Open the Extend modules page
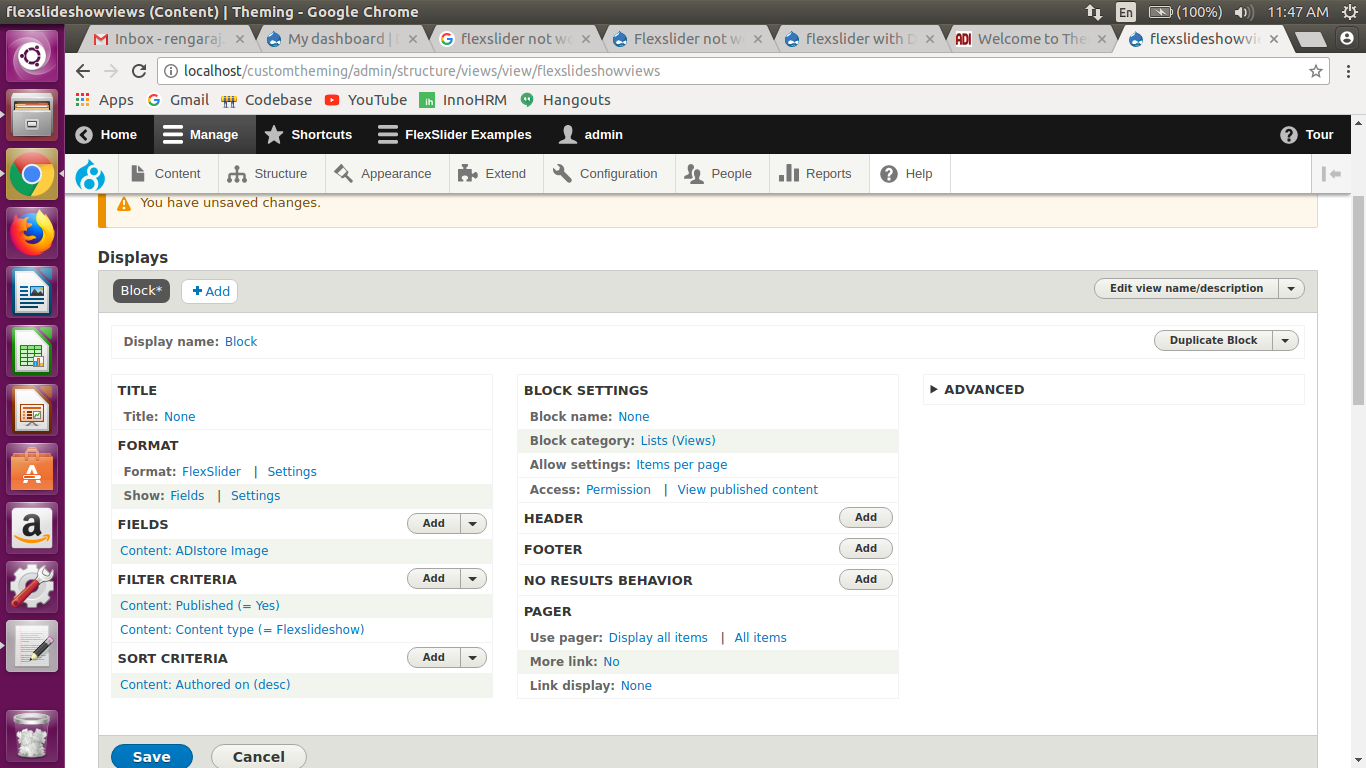Viewport: 1366px width, 768px height. (x=495, y=173)
